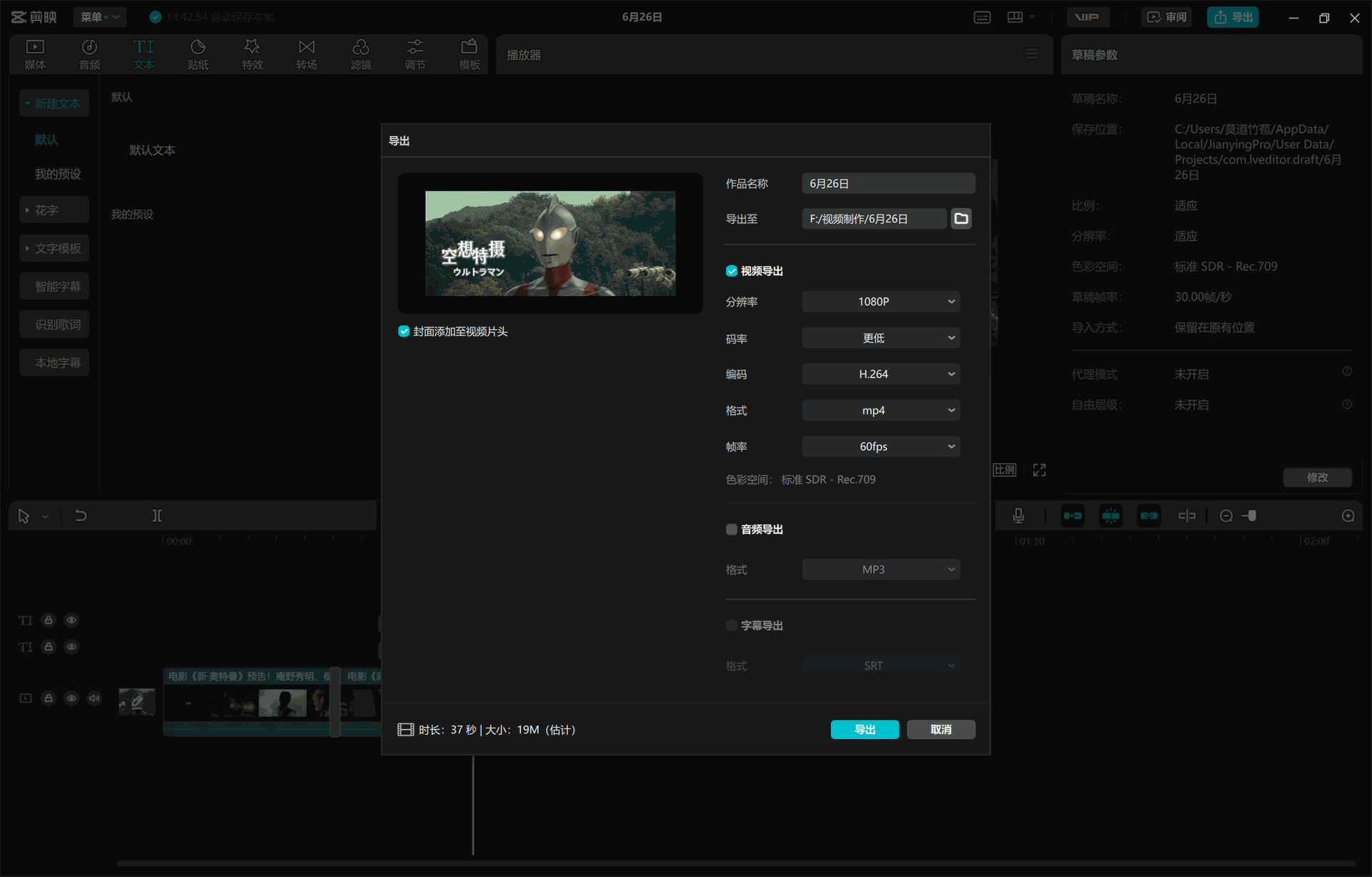Click the keyboard shortcuts icon in title bar
Image resolution: width=1372 pixels, height=877 pixels.
983,17
